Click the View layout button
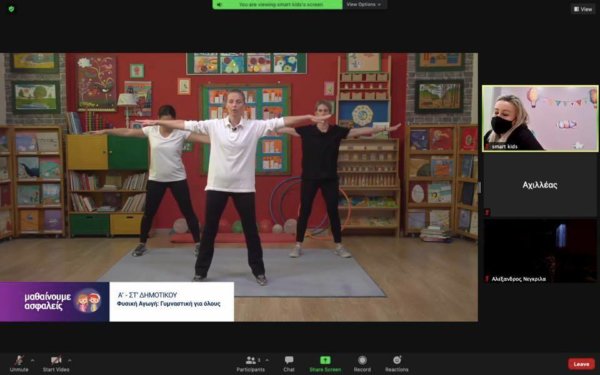Viewport: 600px width, 375px height. [583, 9]
